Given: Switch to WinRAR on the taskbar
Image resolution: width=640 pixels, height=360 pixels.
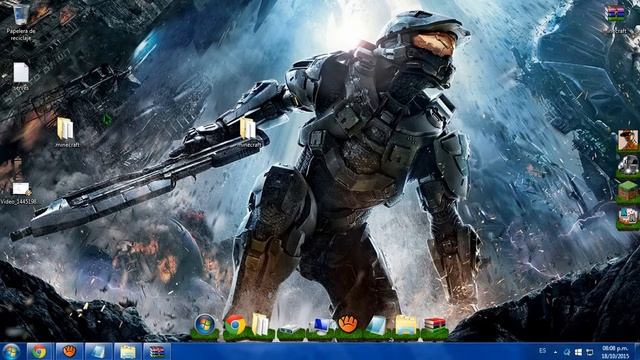Looking at the screenshot, I should pos(157,352).
